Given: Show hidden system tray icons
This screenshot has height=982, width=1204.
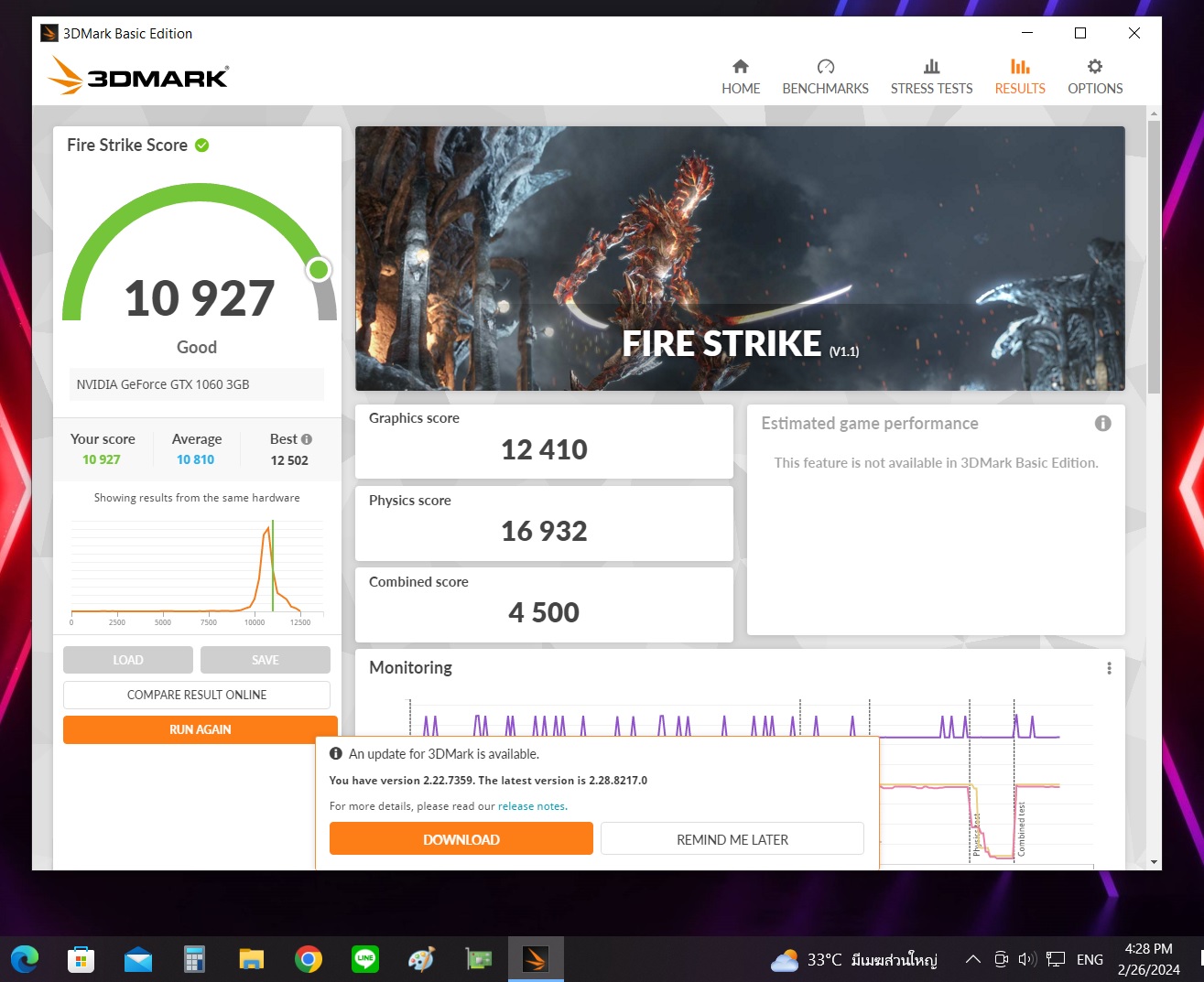Looking at the screenshot, I should (972, 959).
